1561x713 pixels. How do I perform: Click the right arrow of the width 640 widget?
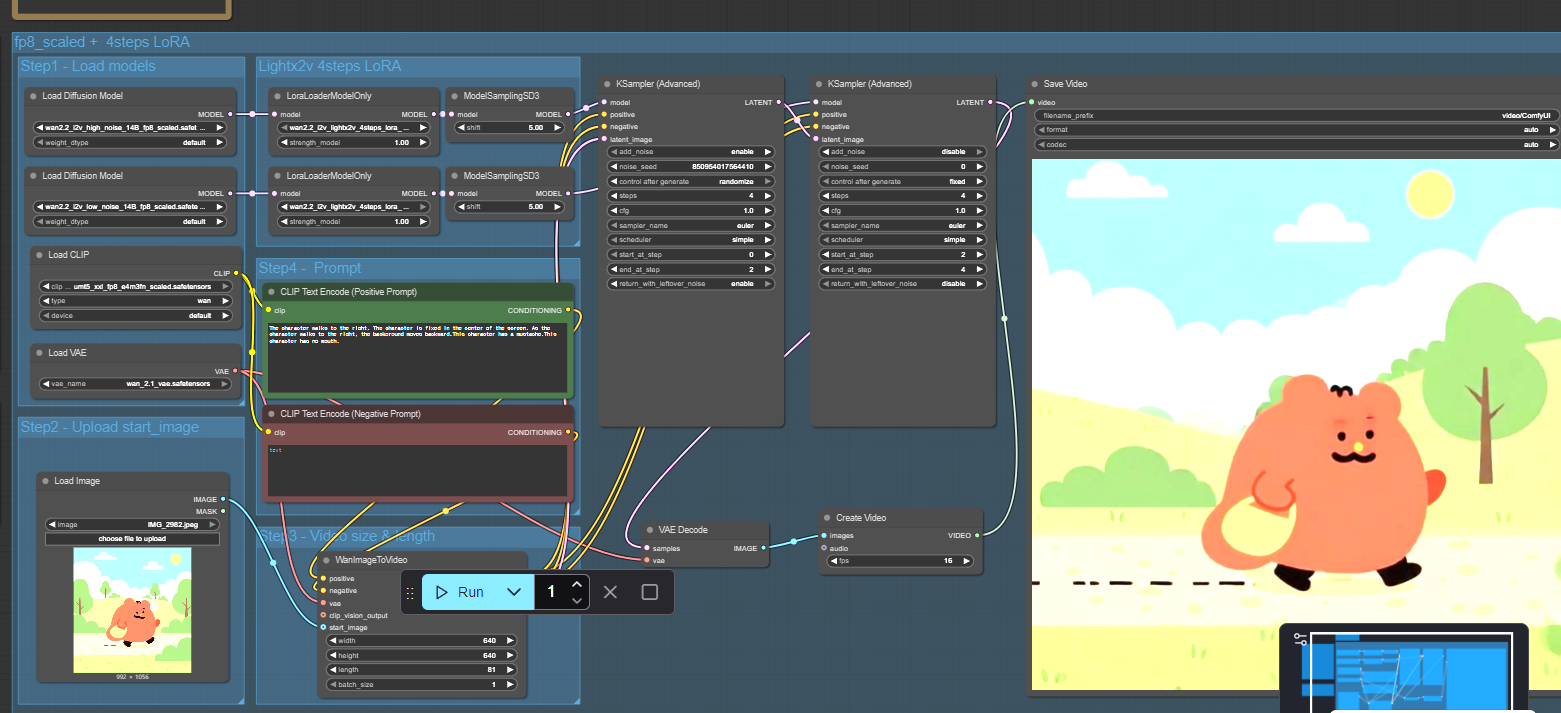(x=510, y=641)
